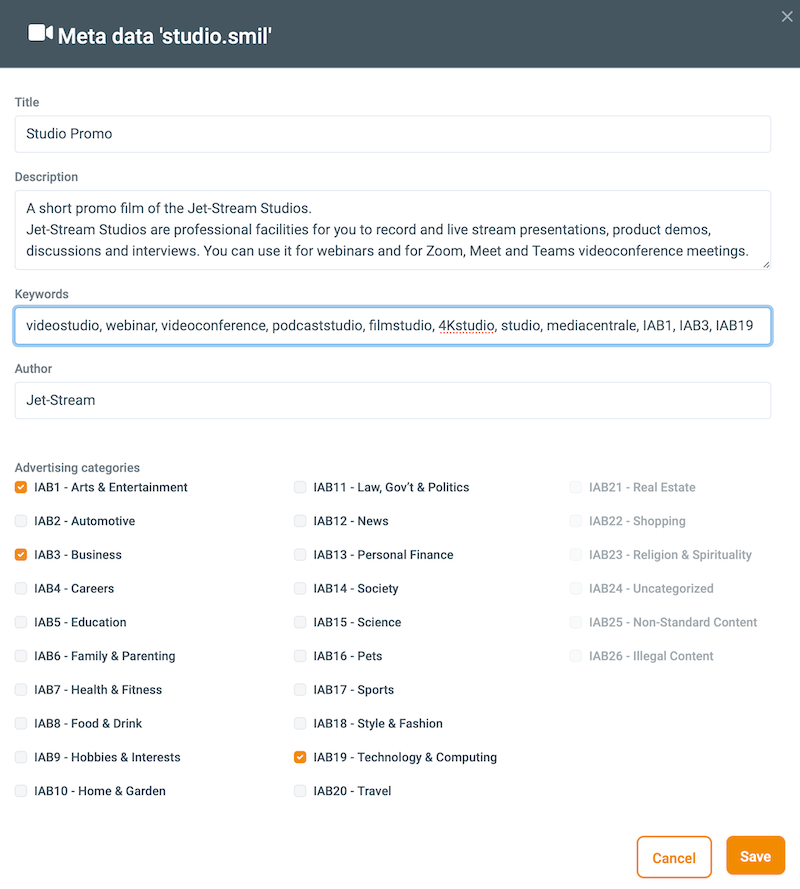This screenshot has height=889, width=800.
Task: Click the Title input field
Action: [x=392, y=134]
